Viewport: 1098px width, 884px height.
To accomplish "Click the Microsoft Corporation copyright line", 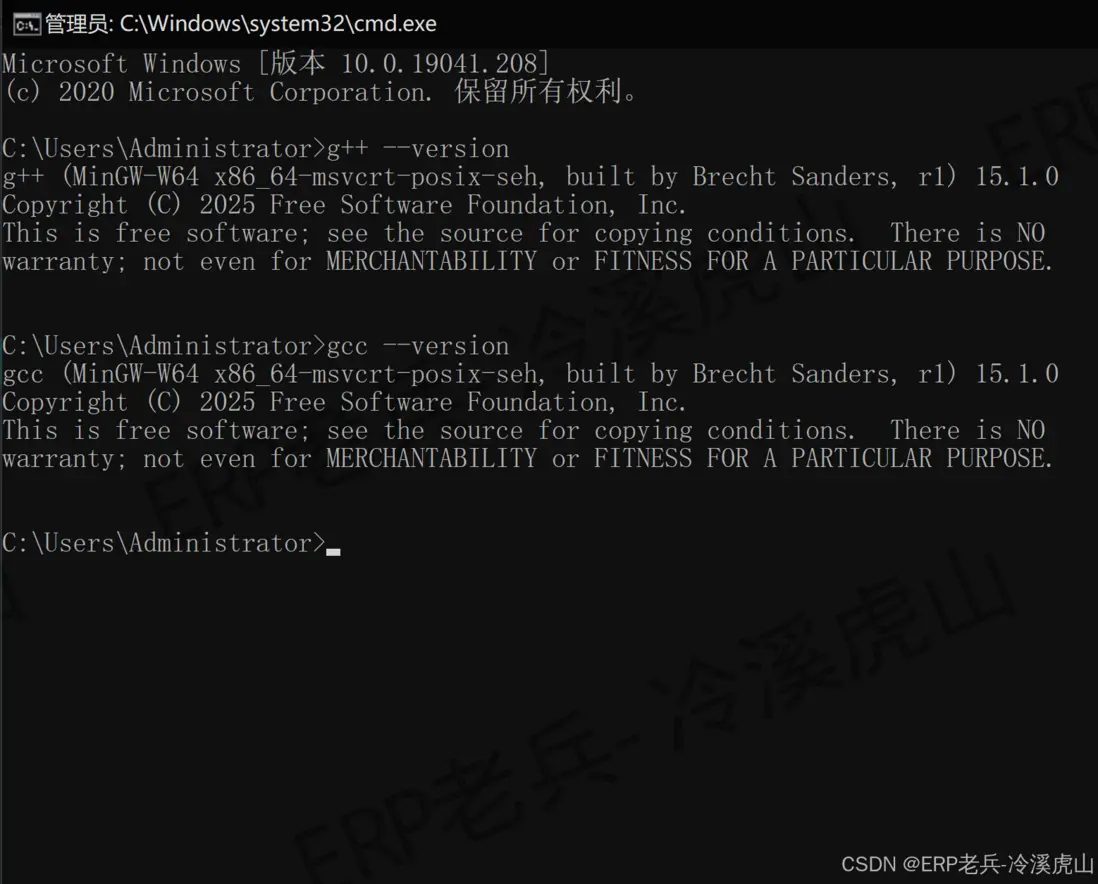I will [x=320, y=92].
